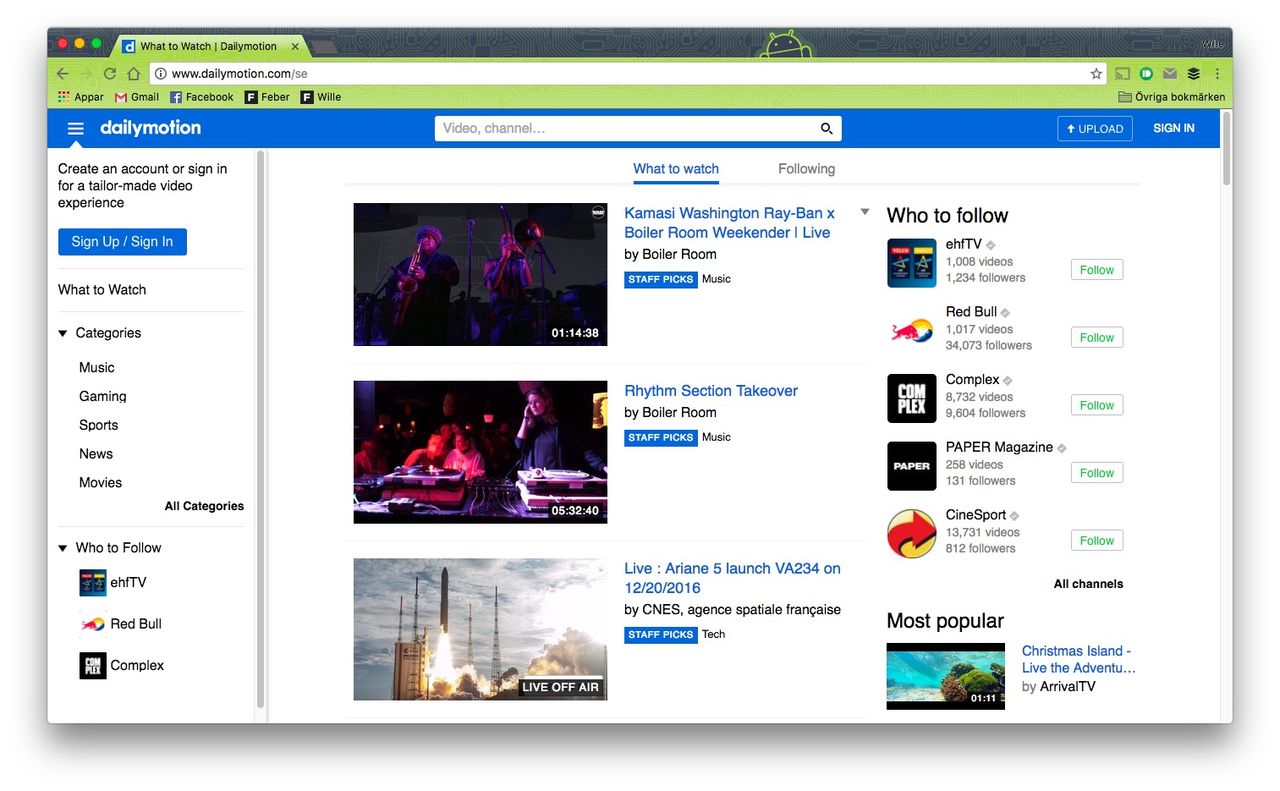Click the stacked layers extension icon

[x=1194, y=74]
